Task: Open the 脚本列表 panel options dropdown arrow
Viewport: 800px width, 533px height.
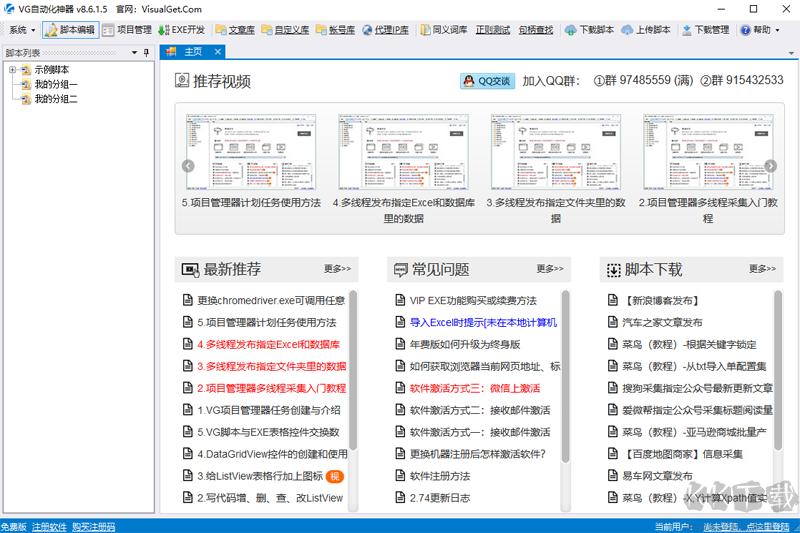Action: [134, 52]
